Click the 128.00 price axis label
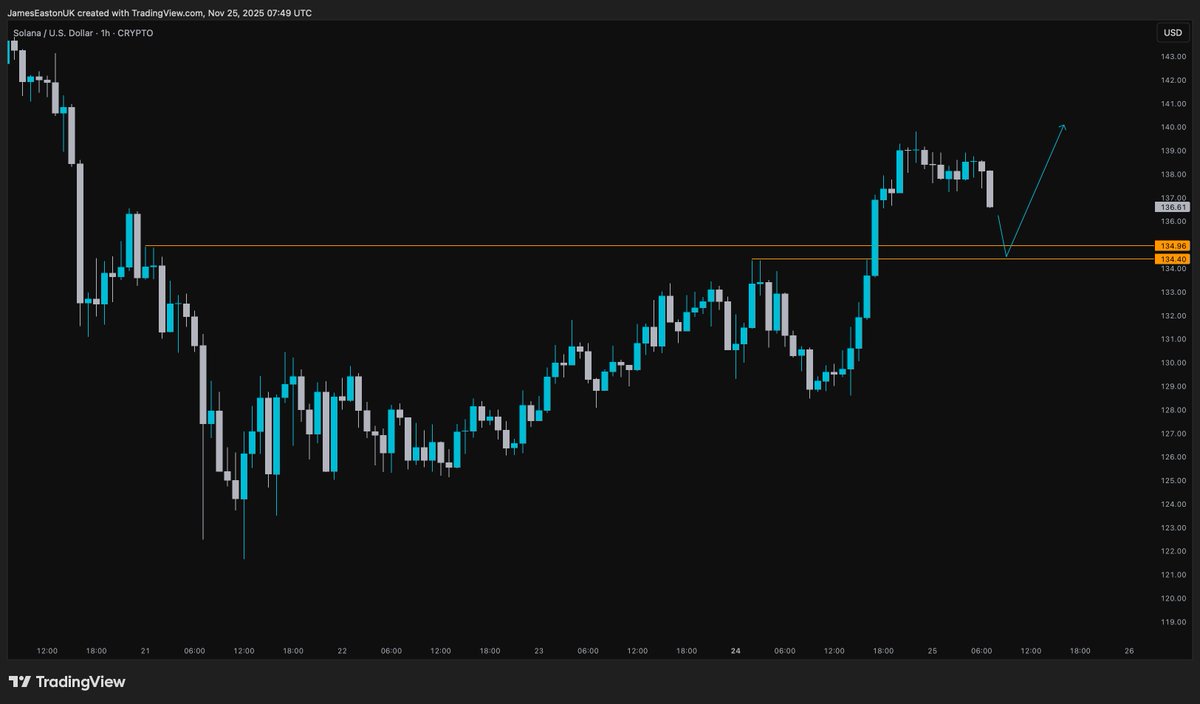Screen dimensions: 1200x704 (1172, 410)
